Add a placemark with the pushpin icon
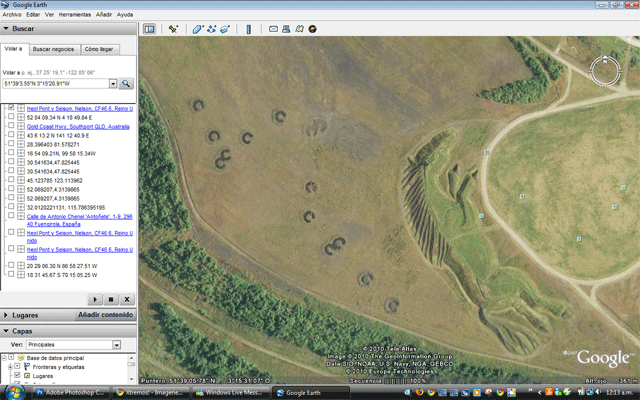Screen dimensions: 640x400 [x=173, y=29]
